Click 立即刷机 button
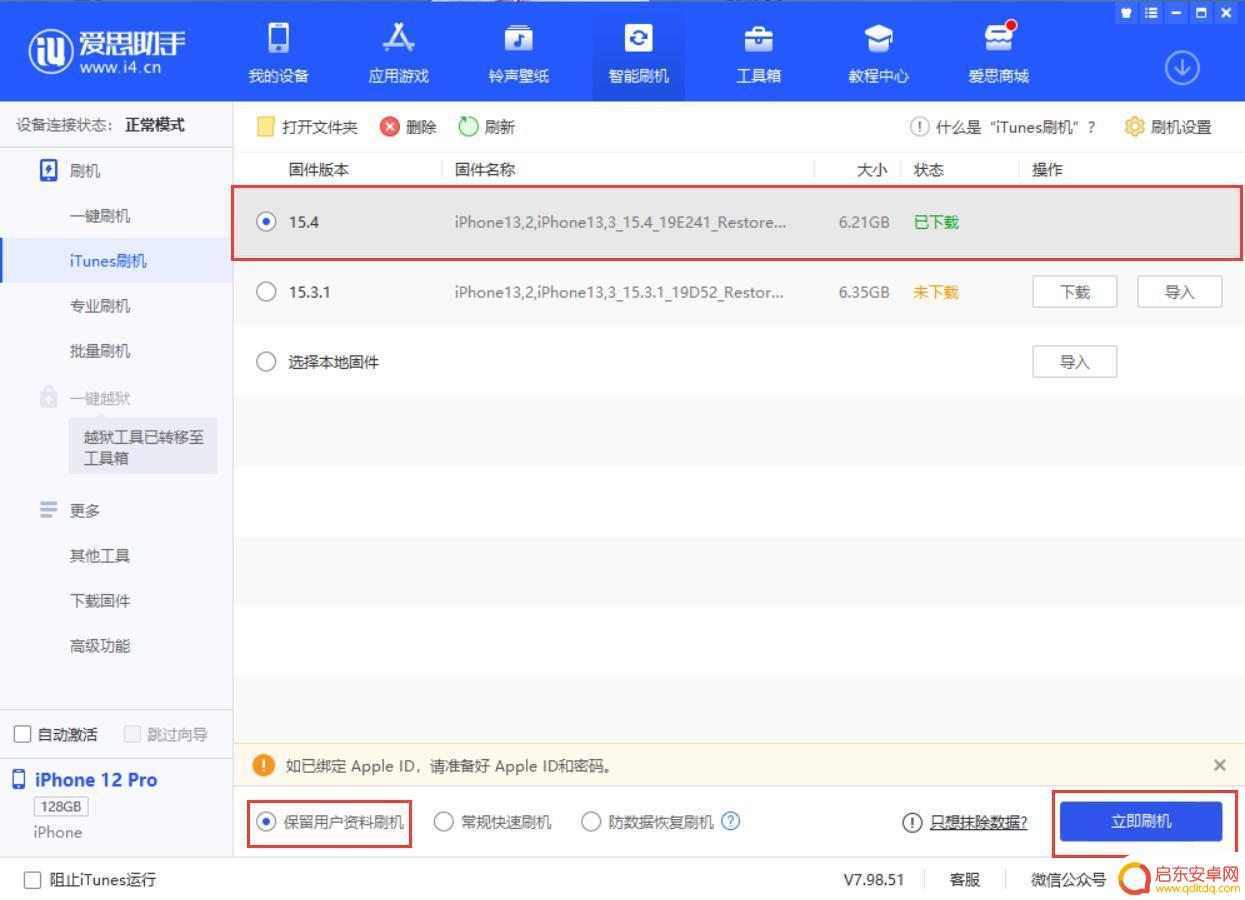 (x=1141, y=822)
